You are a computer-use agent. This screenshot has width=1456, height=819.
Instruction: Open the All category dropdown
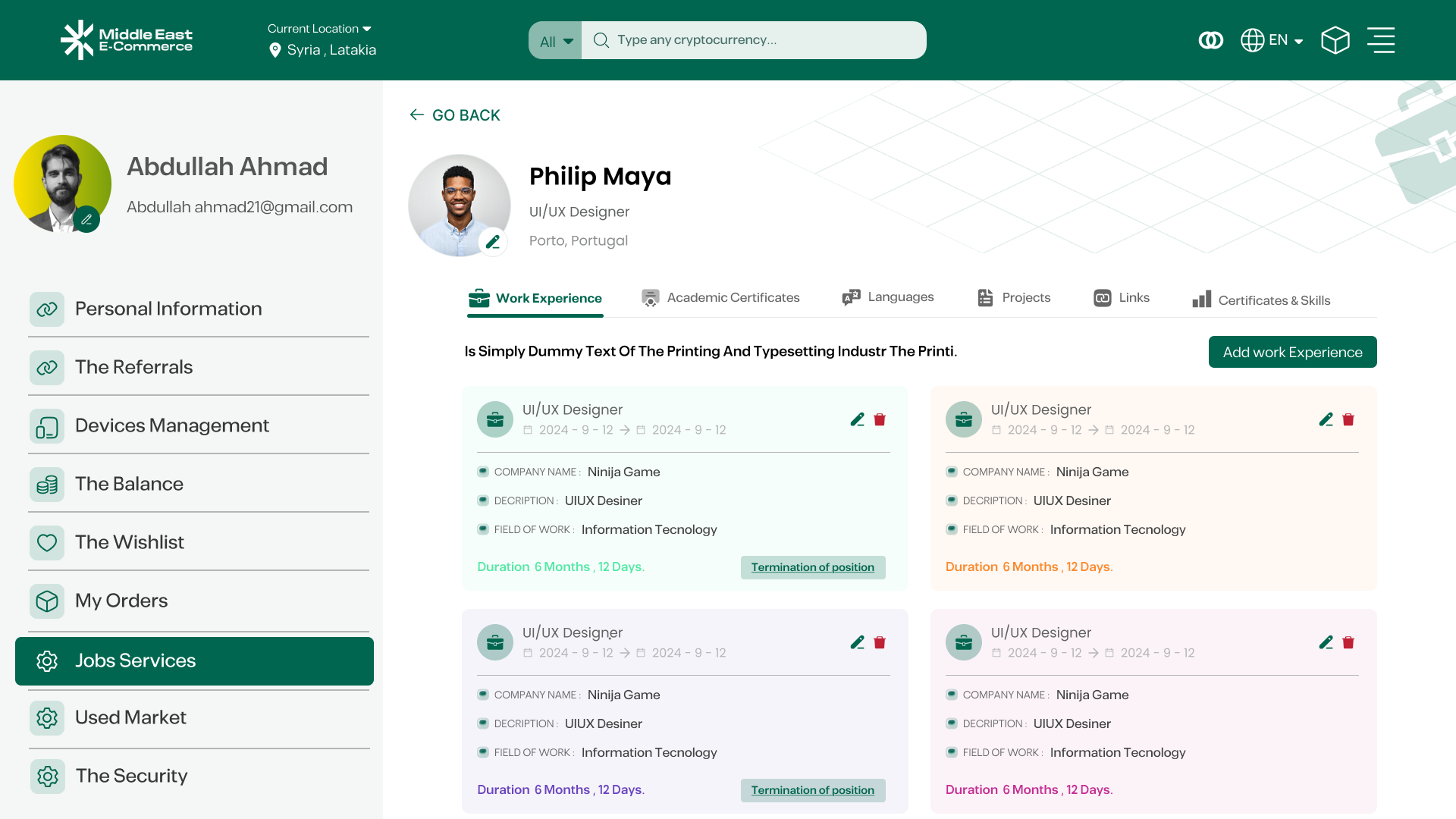555,41
